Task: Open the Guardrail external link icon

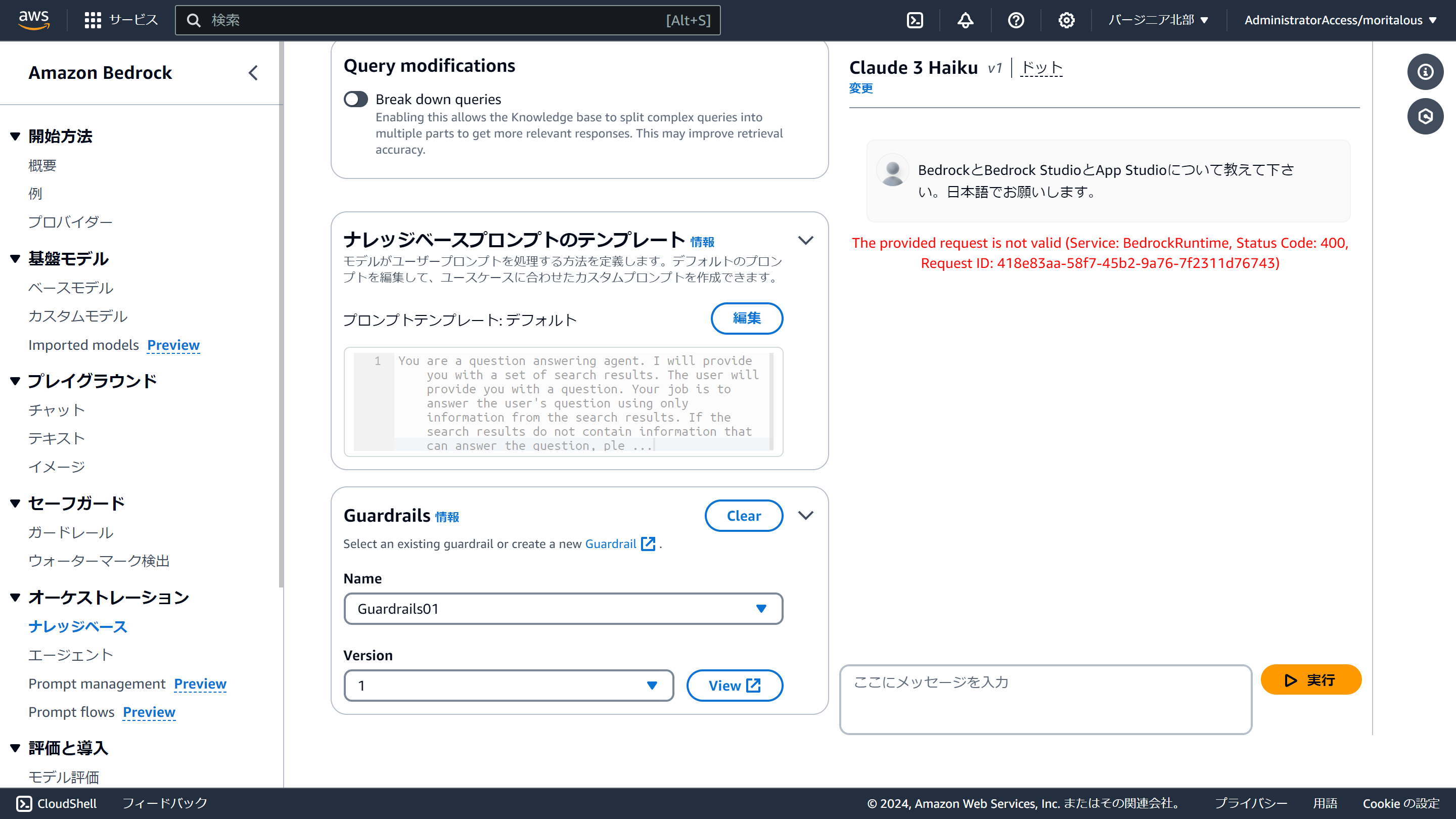Action: pyautogui.click(x=648, y=544)
